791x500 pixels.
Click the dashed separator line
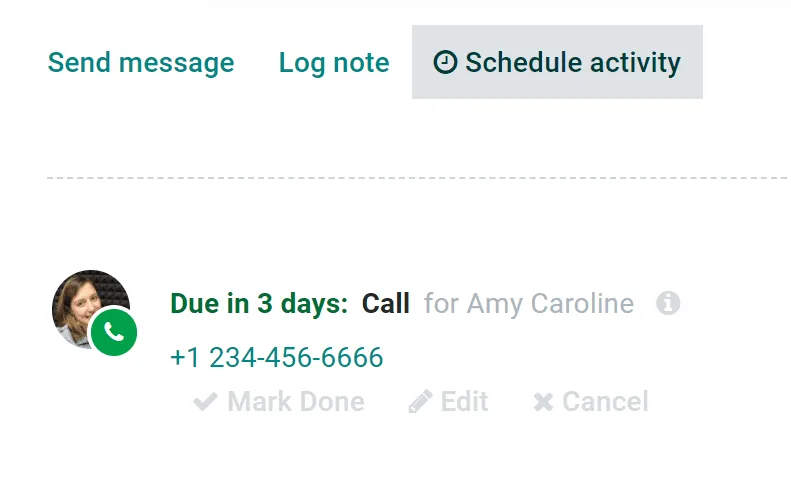(x=419, y=178)
